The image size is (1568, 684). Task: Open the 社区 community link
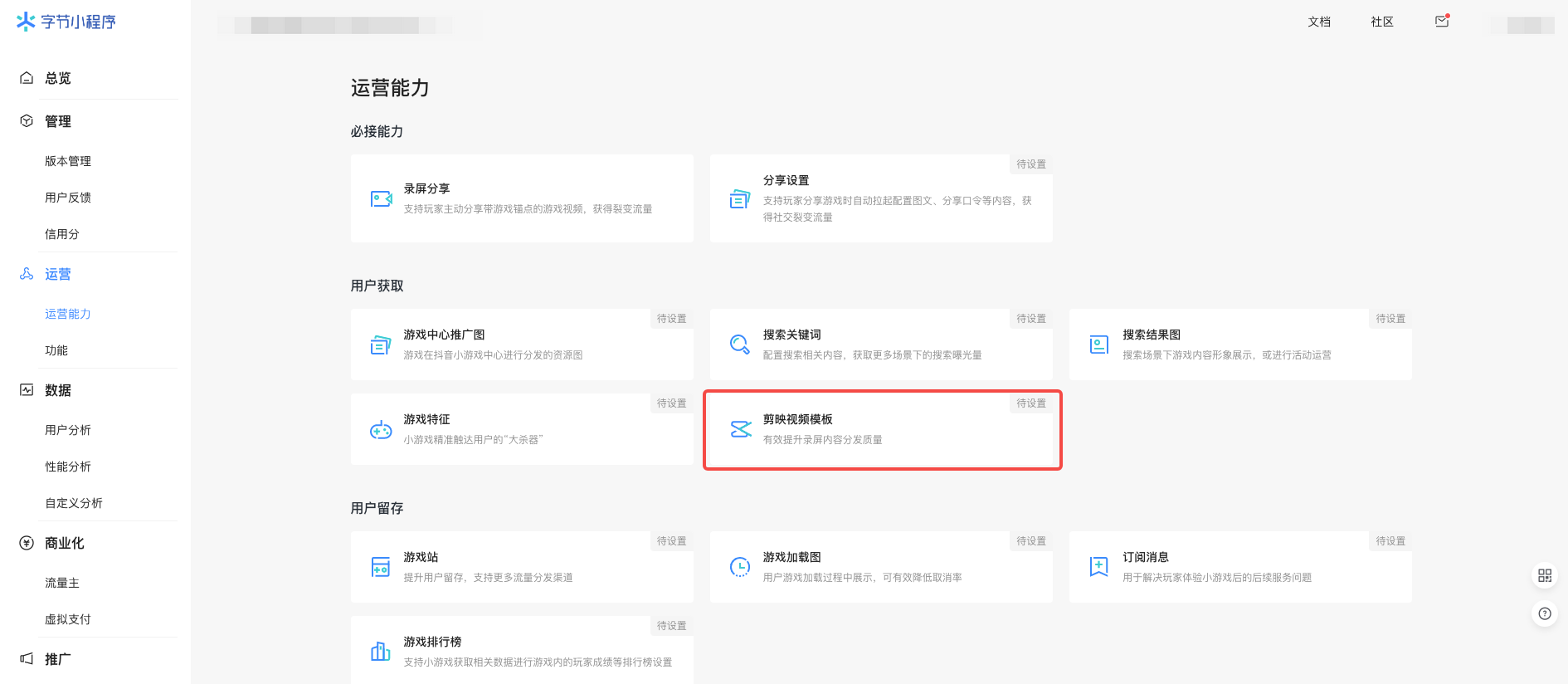click(1382, 22)
